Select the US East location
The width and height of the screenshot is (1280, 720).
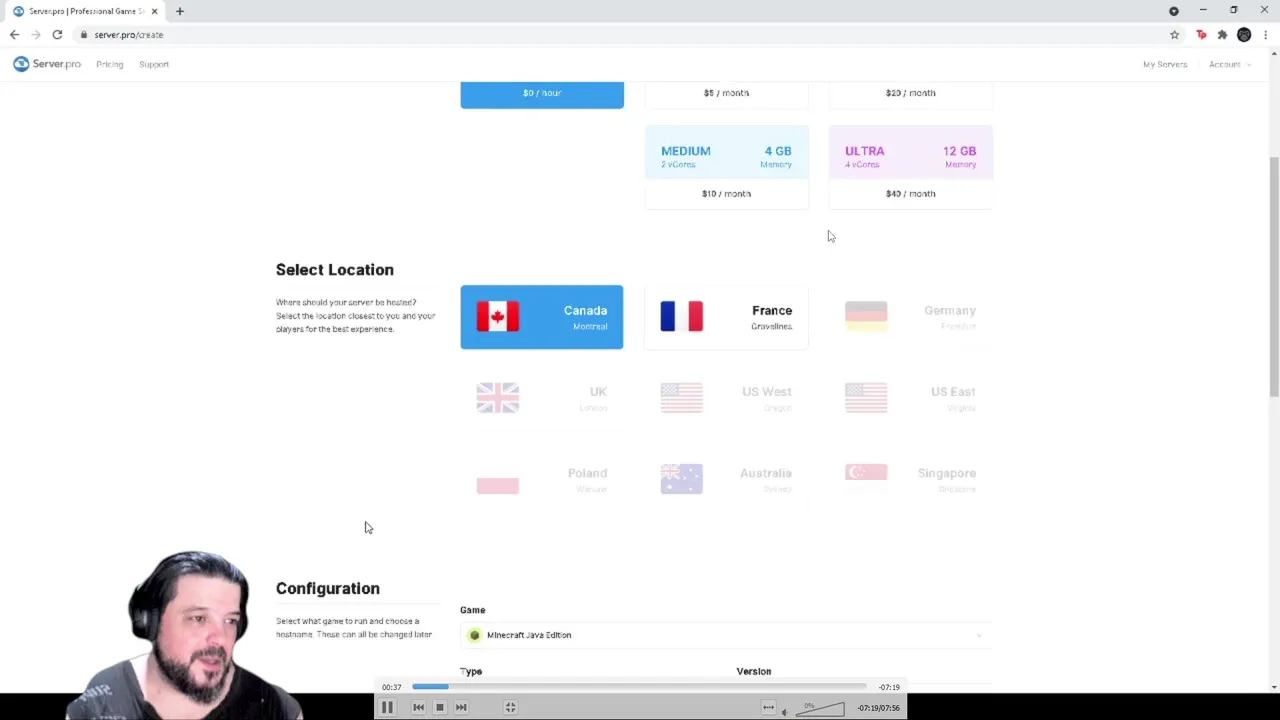tap(910, 398)
